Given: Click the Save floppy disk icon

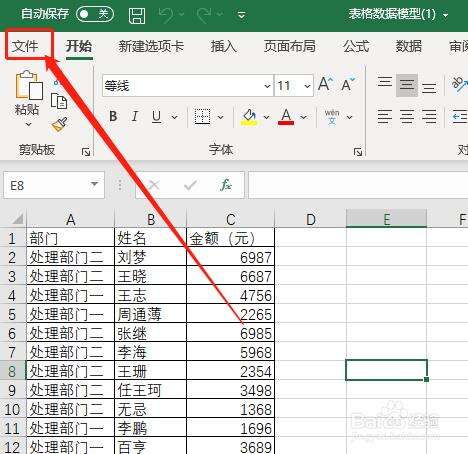Looking at the screenshot, I should click(x=137, y=15).
